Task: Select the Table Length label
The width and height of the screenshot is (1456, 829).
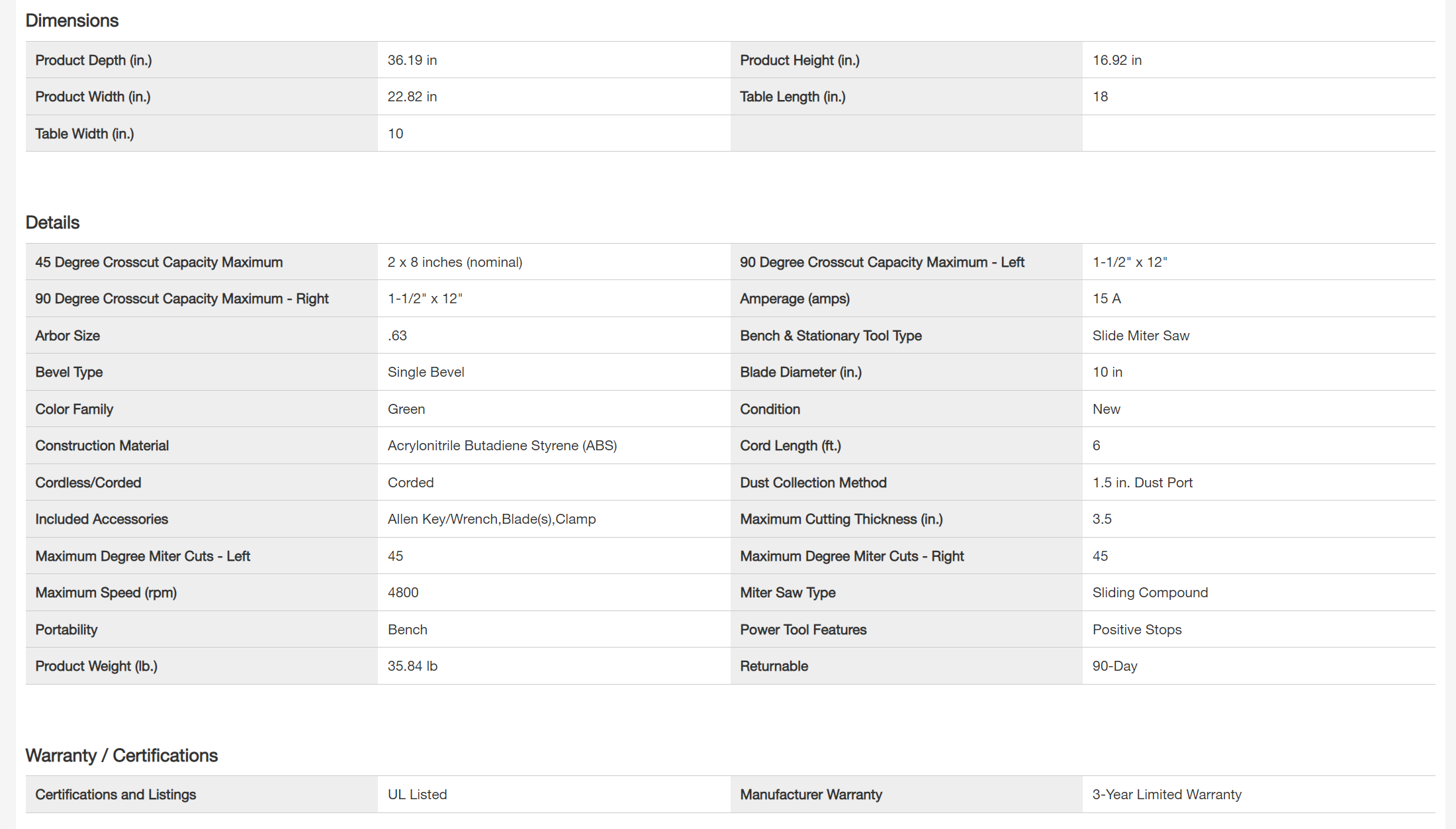Action: pyautogui.click(x=792, y=97)
